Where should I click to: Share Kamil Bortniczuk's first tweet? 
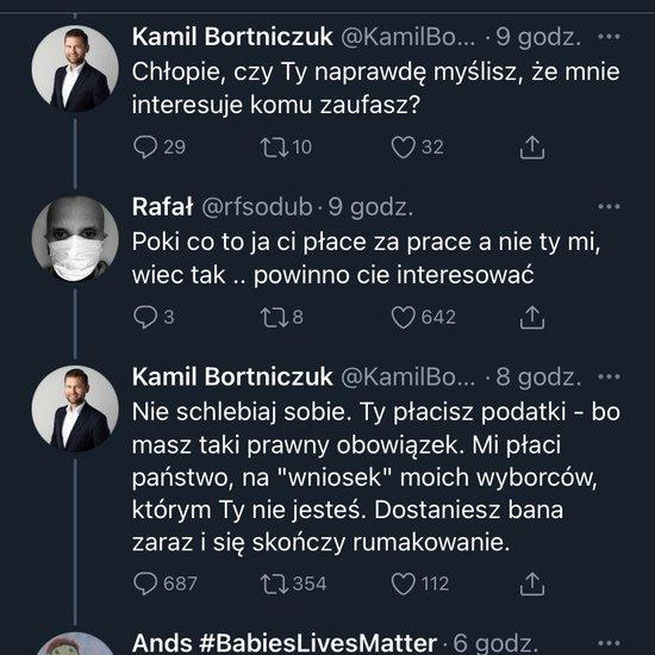(x=533, y=148)
